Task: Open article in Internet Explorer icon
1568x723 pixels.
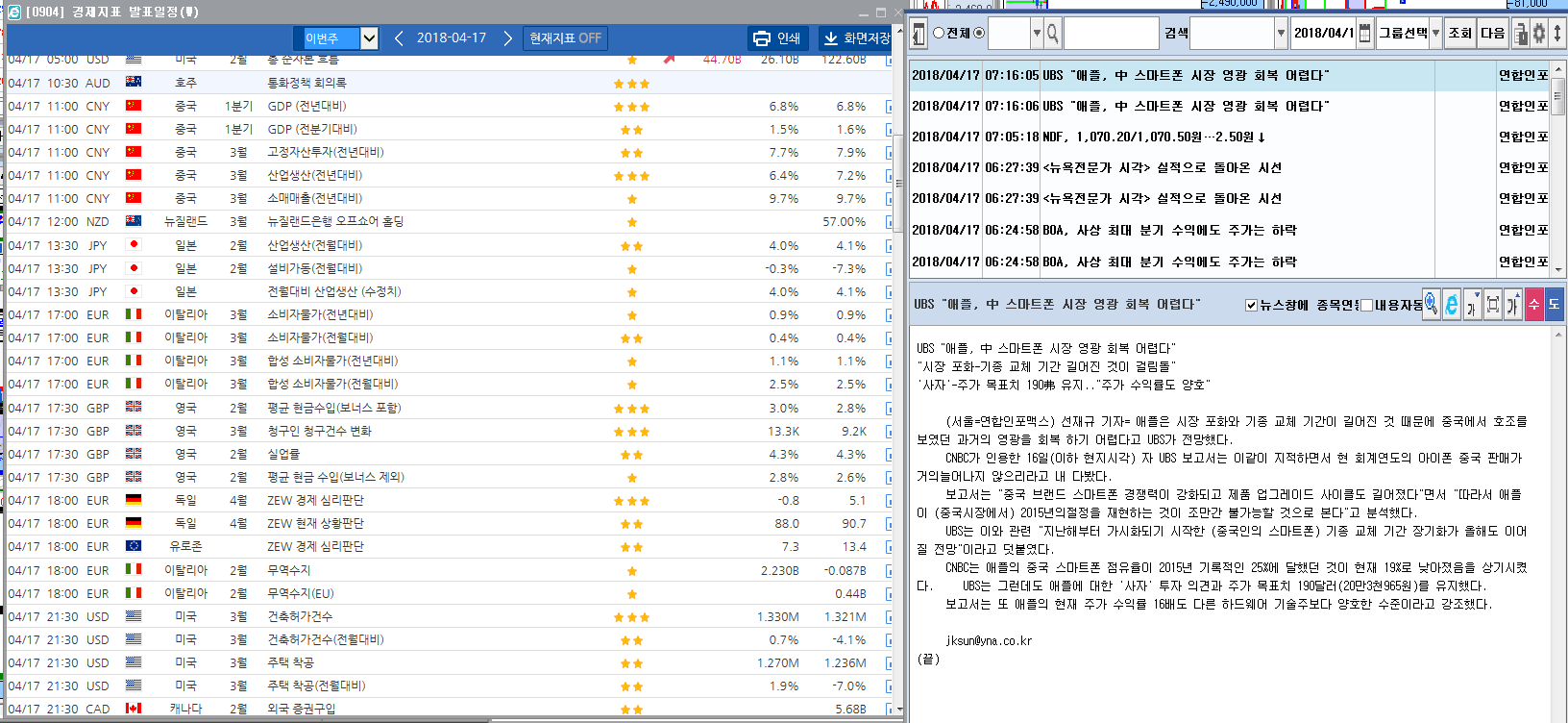Action: point(1451,305)
